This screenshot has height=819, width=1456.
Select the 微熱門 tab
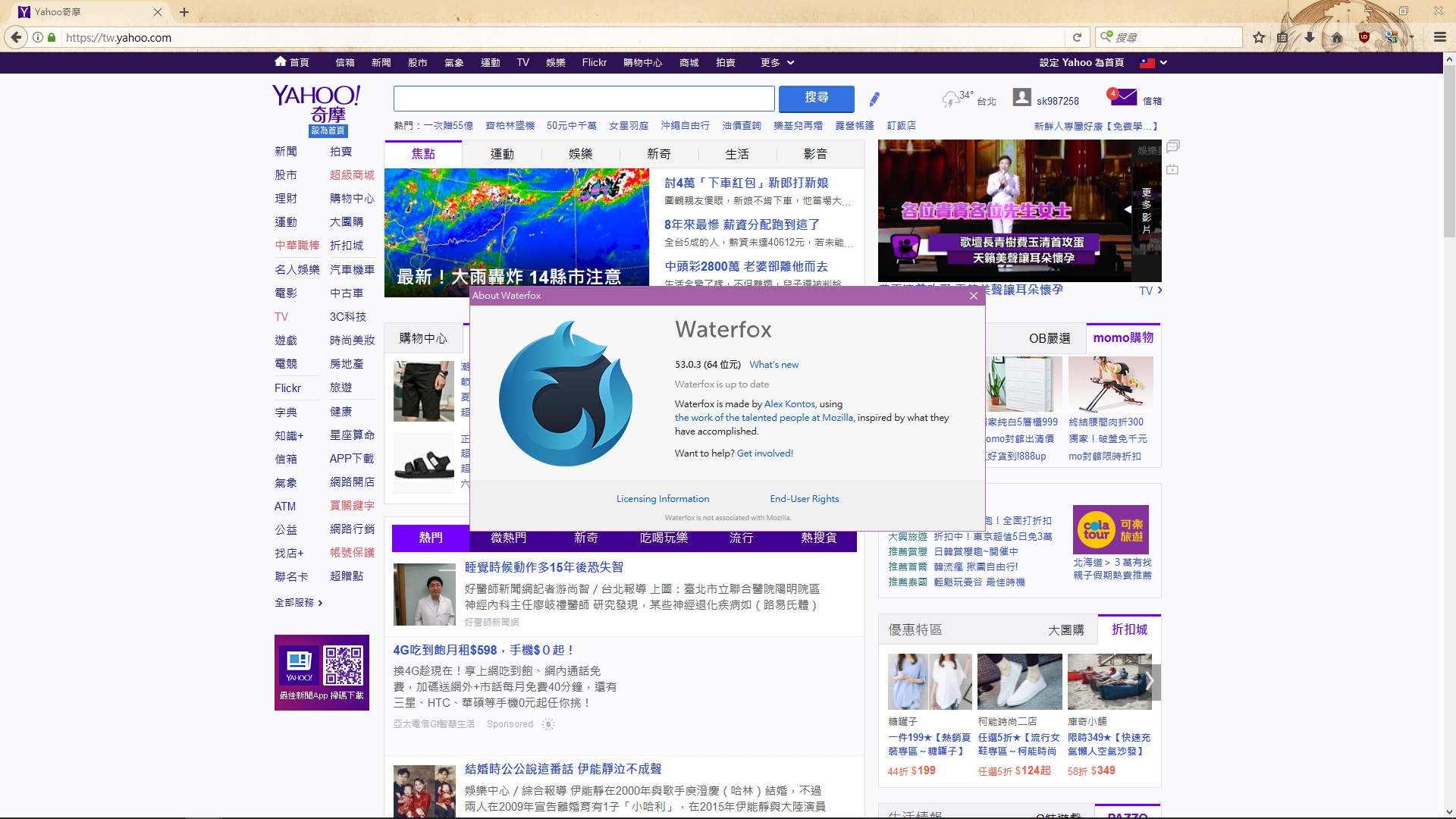click(508, 538)
